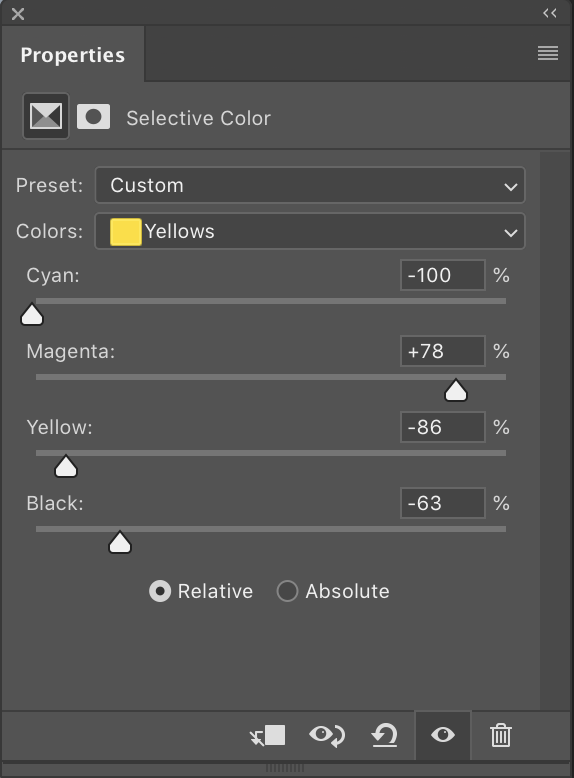Open the Preset dropdown showing Custom

(310, 185)
